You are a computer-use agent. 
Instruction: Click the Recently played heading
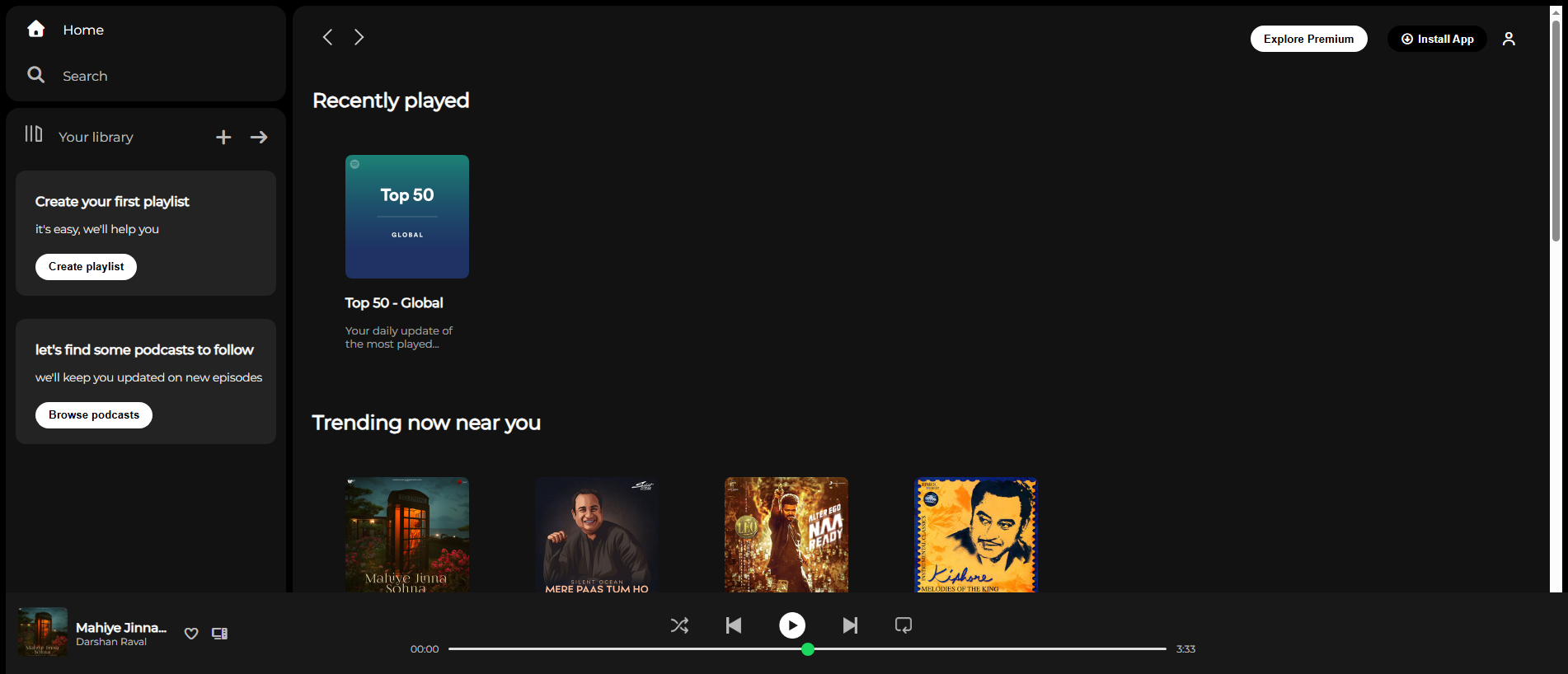[391, 101]
